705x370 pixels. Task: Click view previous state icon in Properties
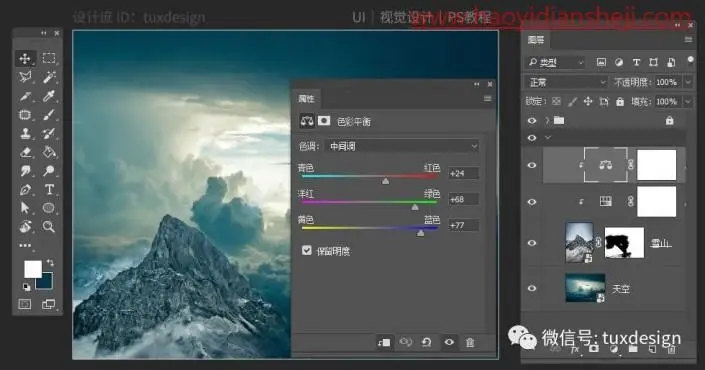tap(406, 343)
